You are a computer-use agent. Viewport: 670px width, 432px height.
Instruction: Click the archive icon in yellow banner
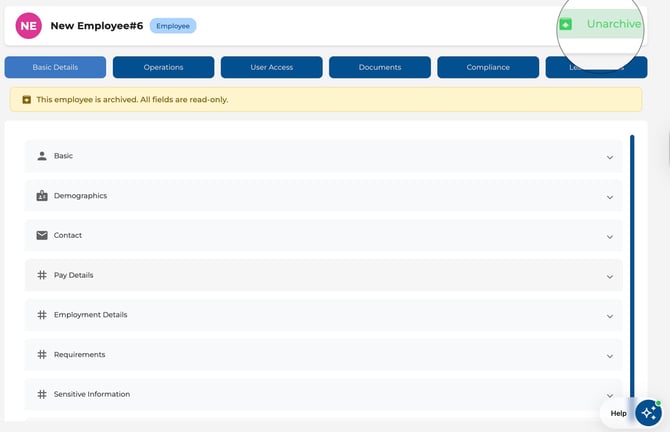[x=27, y=100]
